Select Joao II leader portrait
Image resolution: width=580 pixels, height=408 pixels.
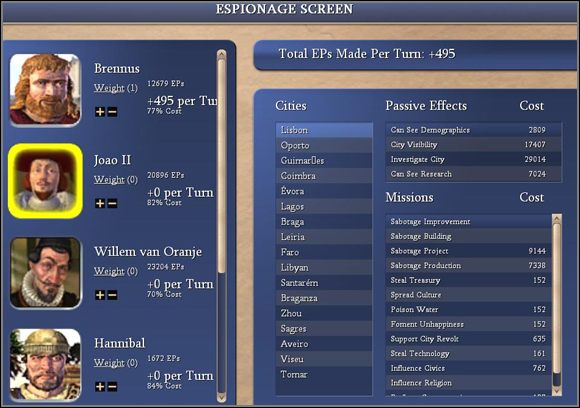pyautogui.click(x=45, y=181)
